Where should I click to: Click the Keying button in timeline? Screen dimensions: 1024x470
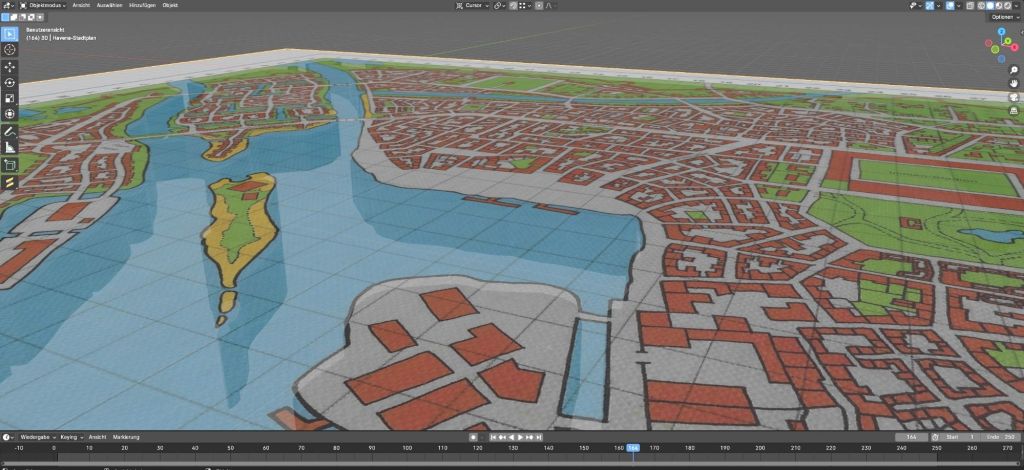71,437
